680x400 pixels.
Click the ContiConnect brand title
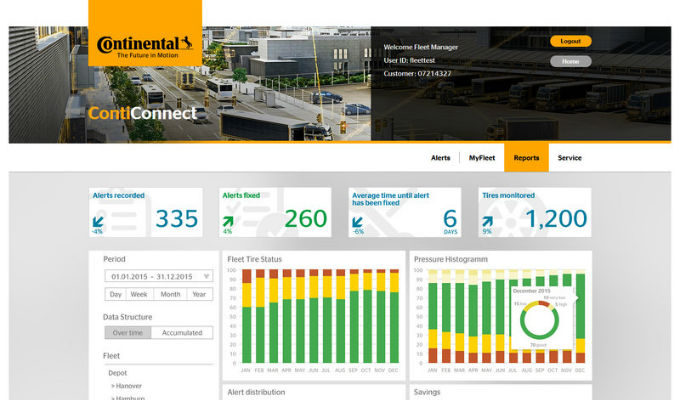143,114
